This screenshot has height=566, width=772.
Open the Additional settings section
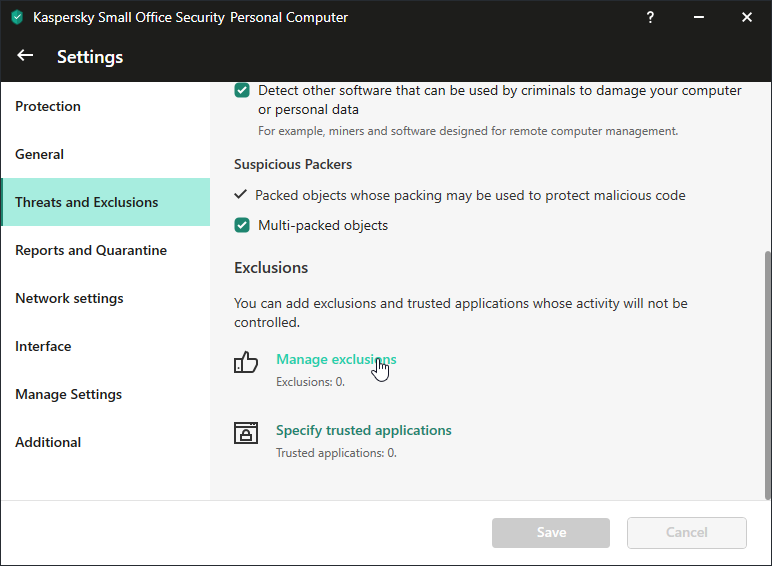coord(105,442)
